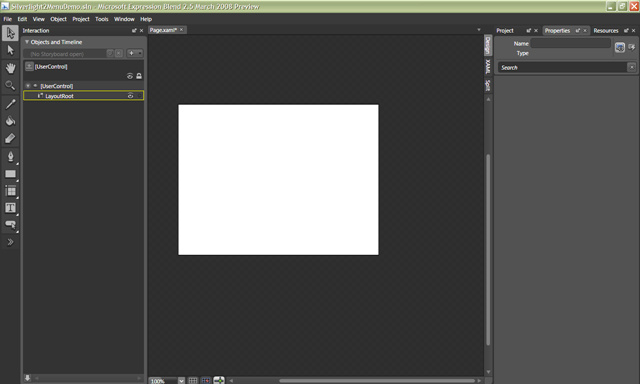
Task: Open the Tools menu
Action: pyautogui.click(x=102, y=19)
